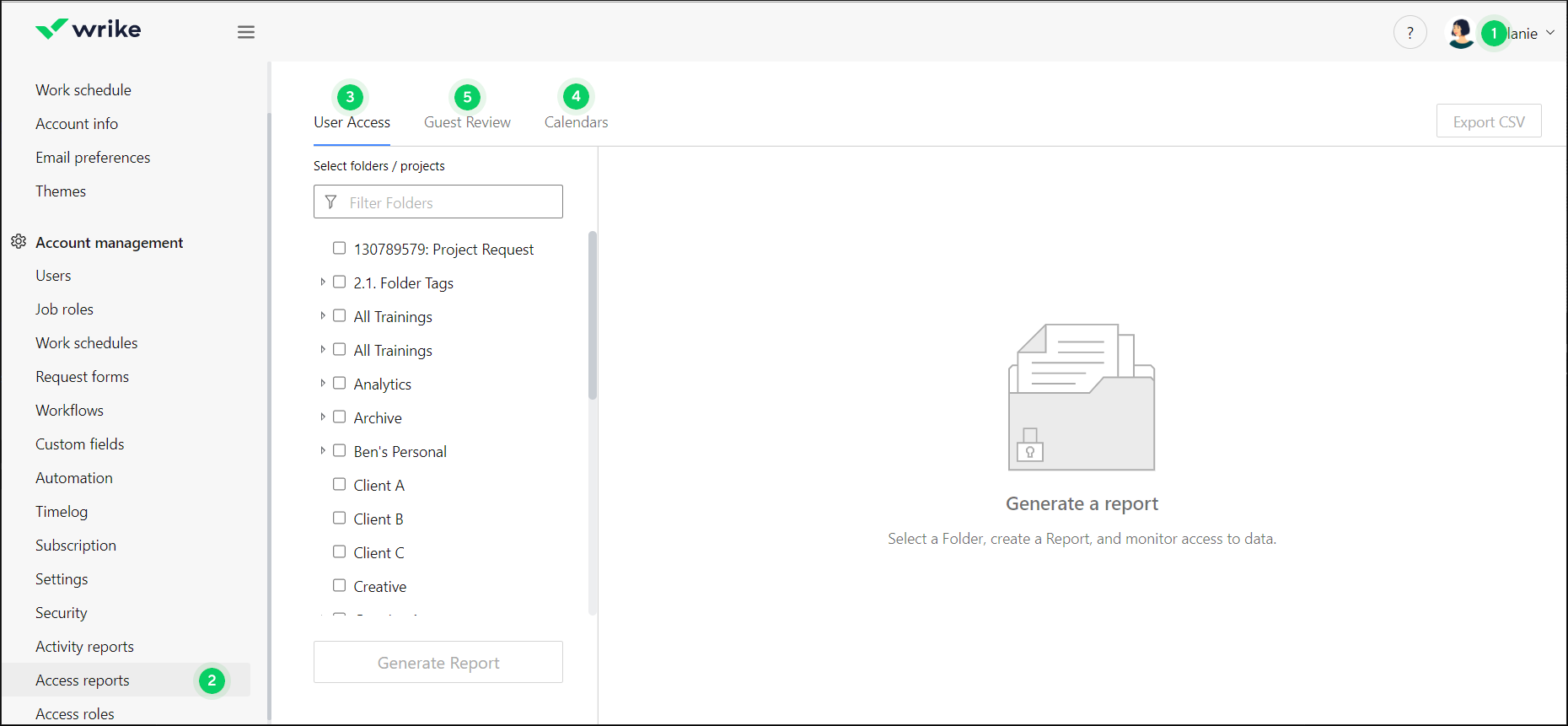The image size is (1568, 726).
Task: Collapse sidebar with hamburger menu icon
Action: 246,32
